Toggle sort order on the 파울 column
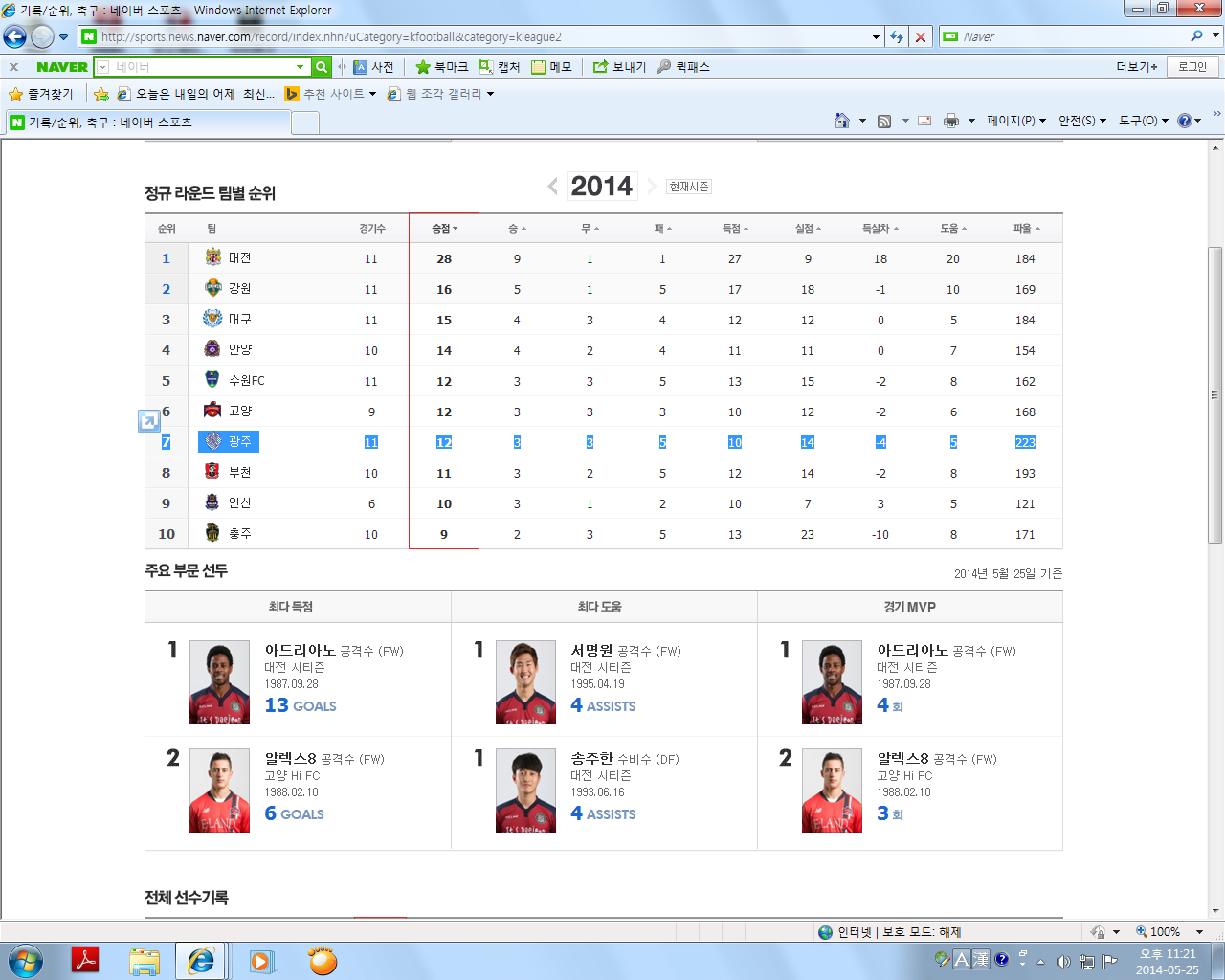The width and height of the screenshot is (1225, 980). [x=1025, y=228]
